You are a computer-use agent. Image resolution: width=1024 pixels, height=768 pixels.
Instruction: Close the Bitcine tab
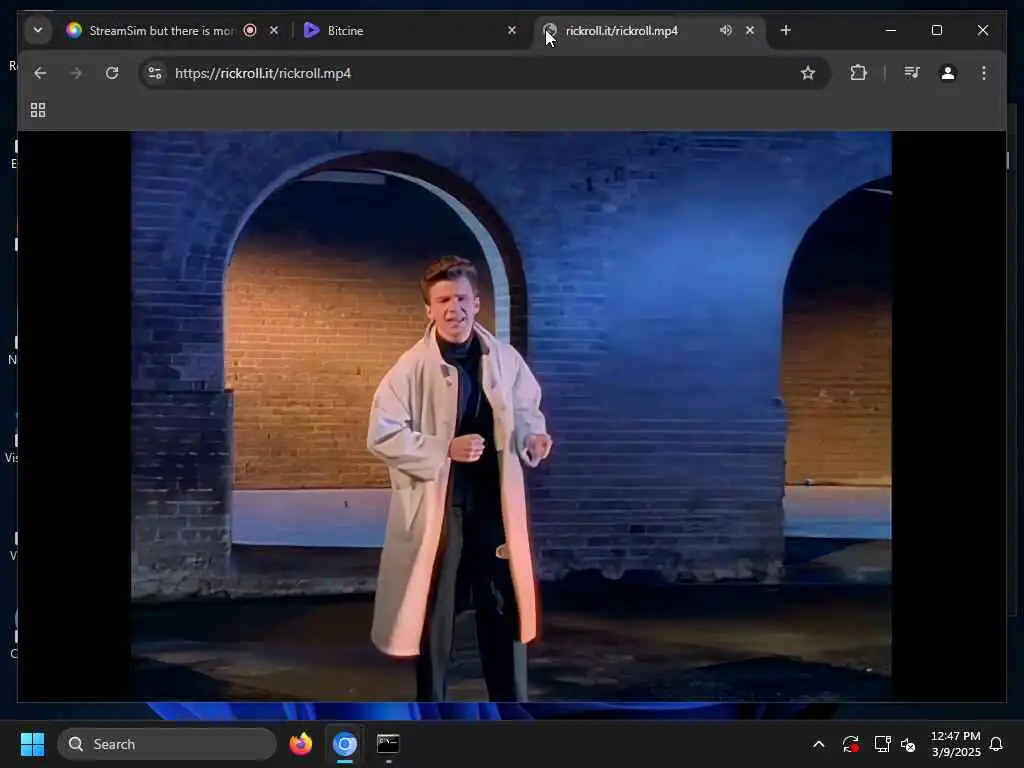coord(512,30)
